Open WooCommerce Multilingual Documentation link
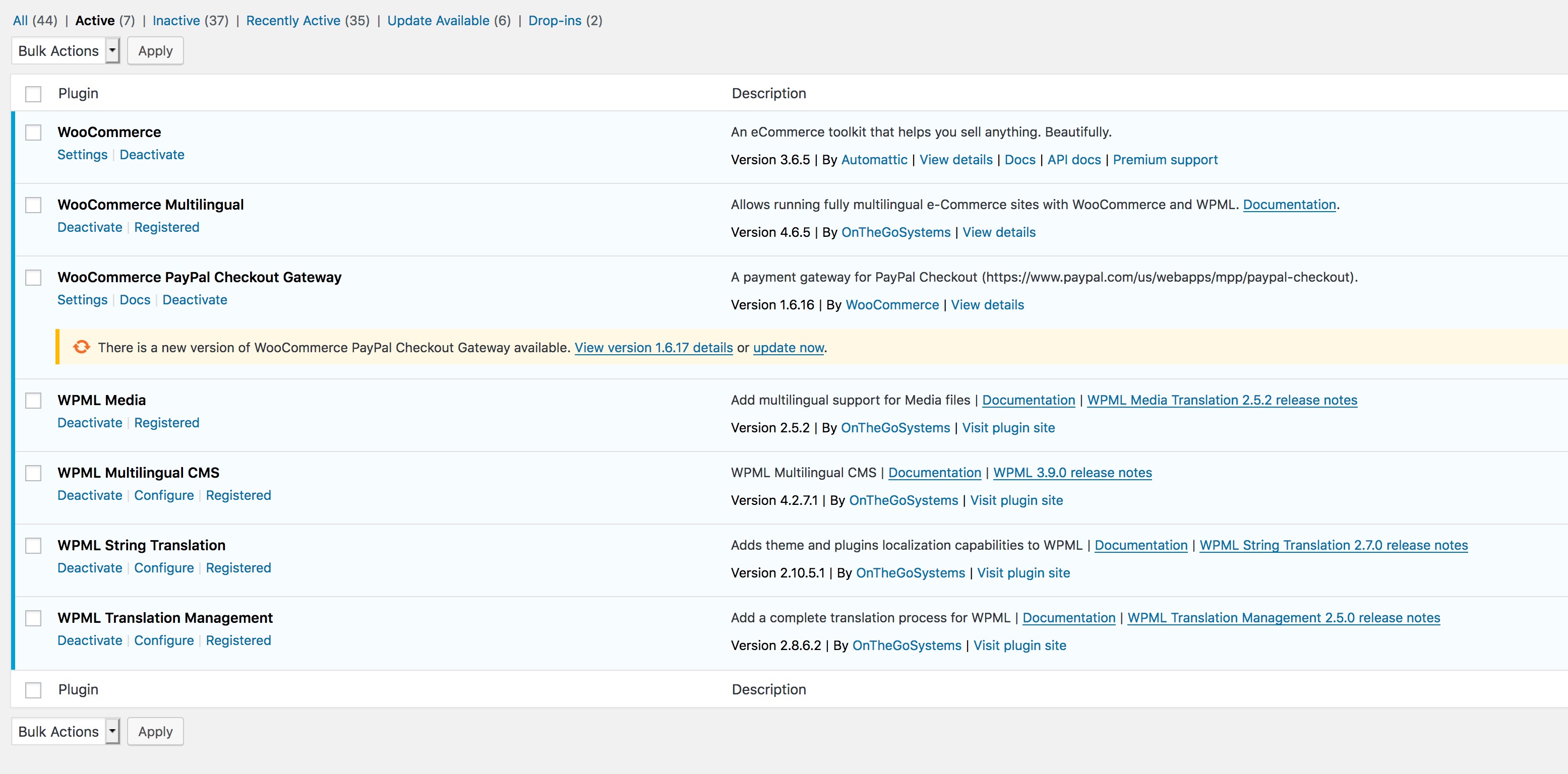This screenshot has height=774, width=1568. 1289,205
